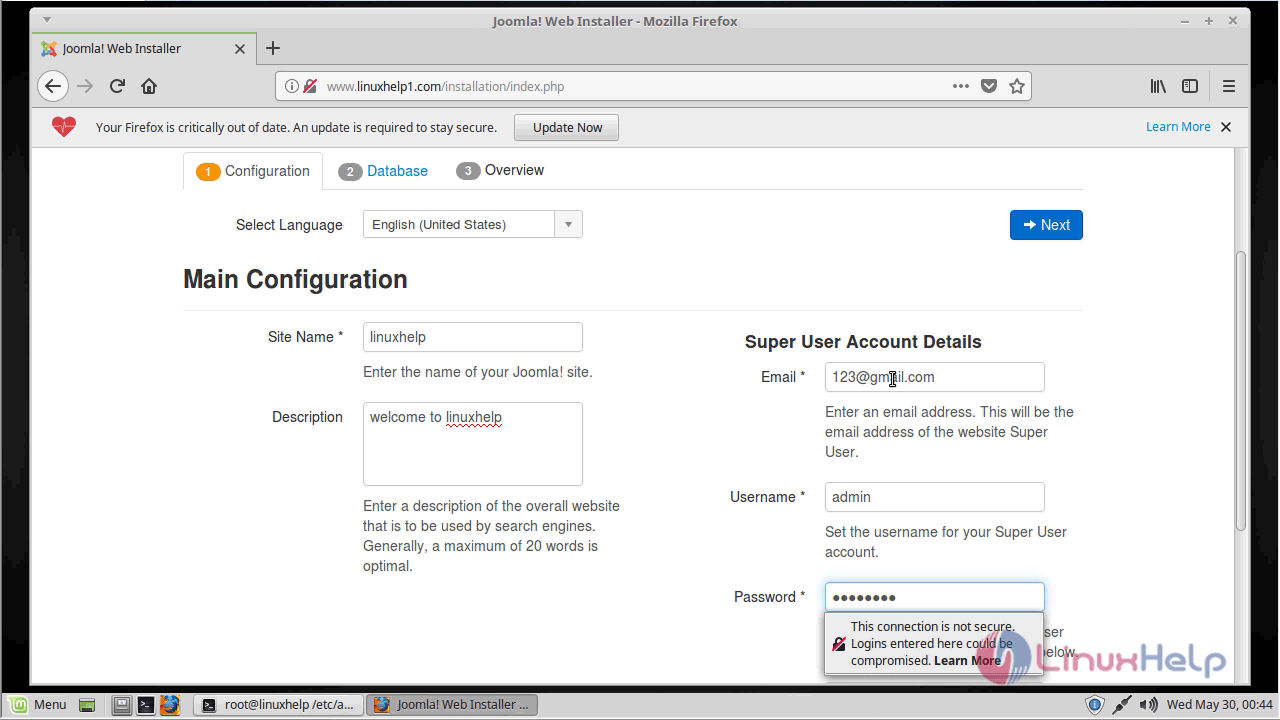Open the network connection tray icon
The height and width of the screenshot is (720, 1280).
pyautogui.click(x=1122, y=704)
